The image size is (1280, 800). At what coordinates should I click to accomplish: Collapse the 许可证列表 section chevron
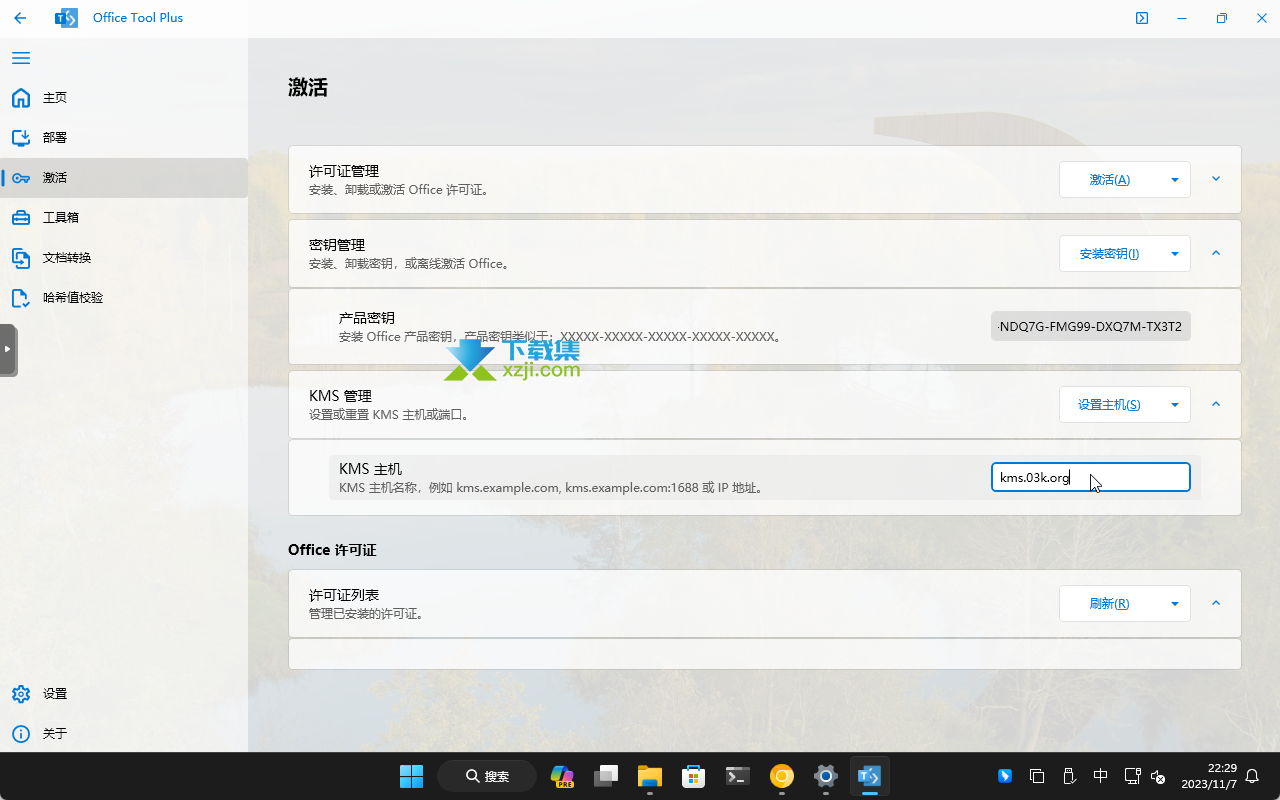pos(1216,603)
